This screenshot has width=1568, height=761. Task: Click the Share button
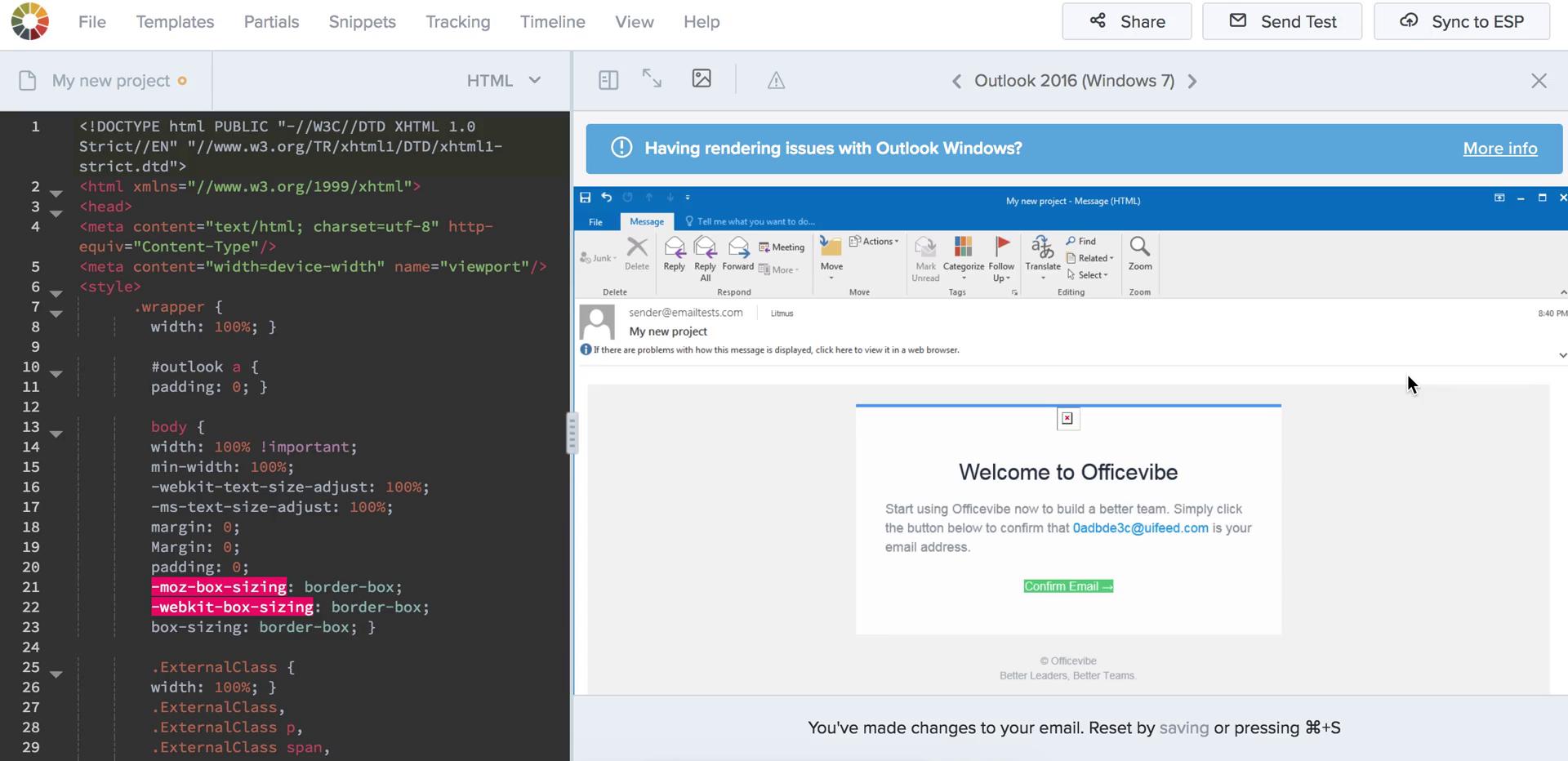[x=1127, y=21]
